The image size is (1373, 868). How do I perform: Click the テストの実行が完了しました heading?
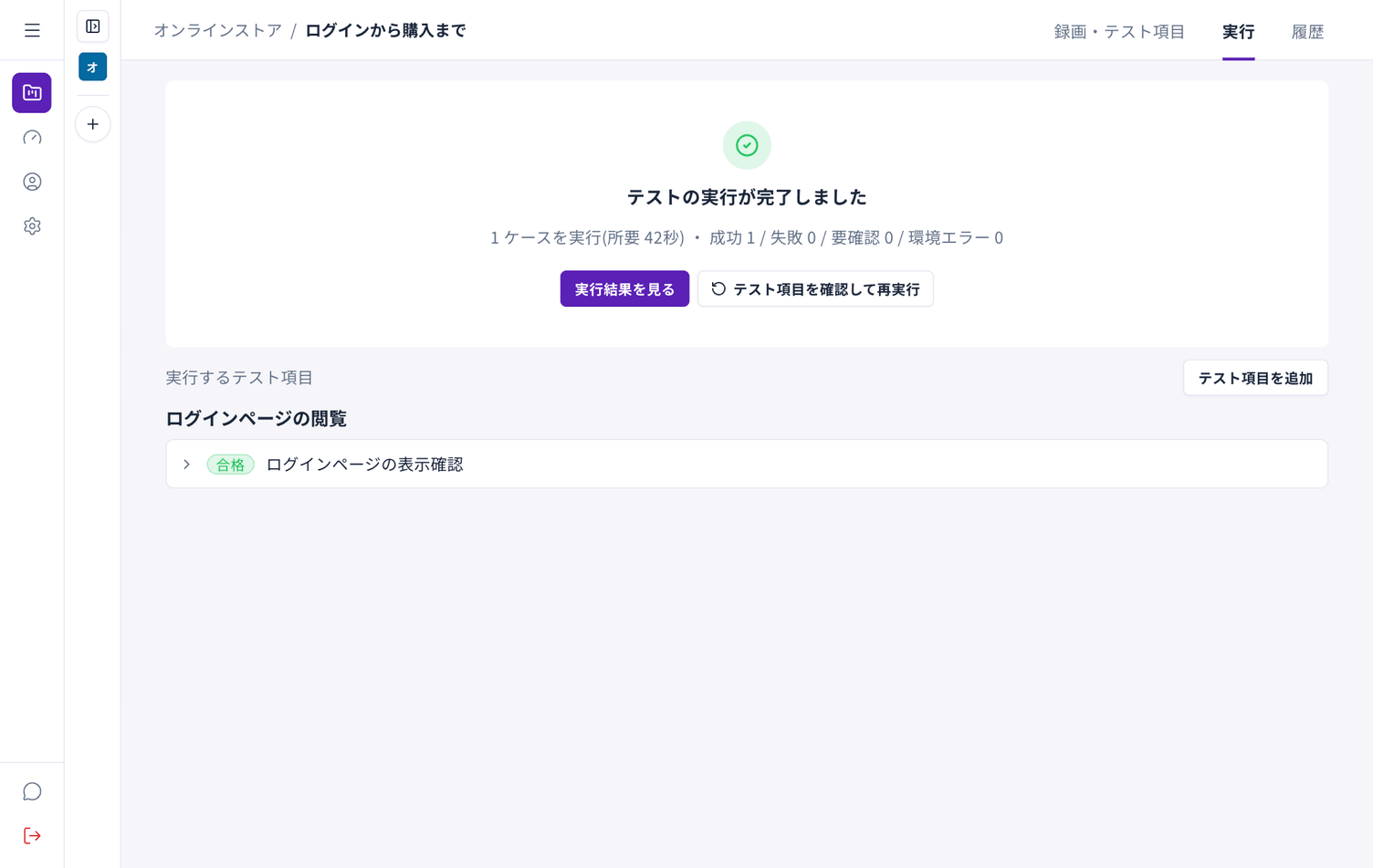(x=747, y=197)
